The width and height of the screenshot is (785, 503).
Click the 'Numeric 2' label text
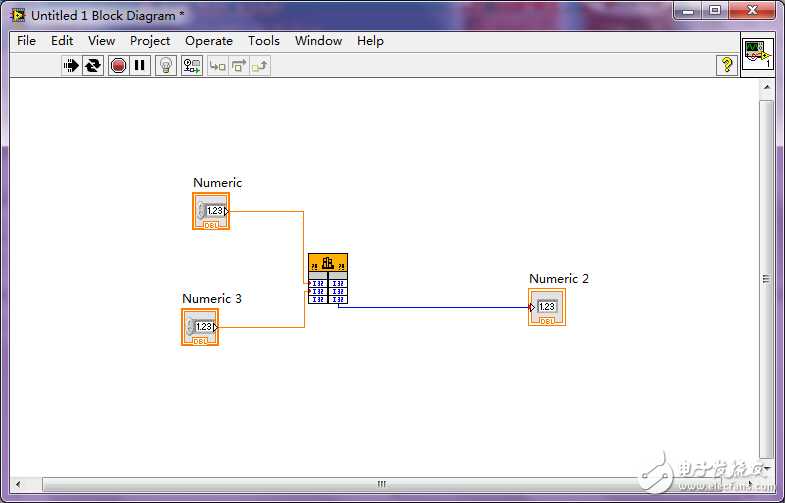pos(559,279)
